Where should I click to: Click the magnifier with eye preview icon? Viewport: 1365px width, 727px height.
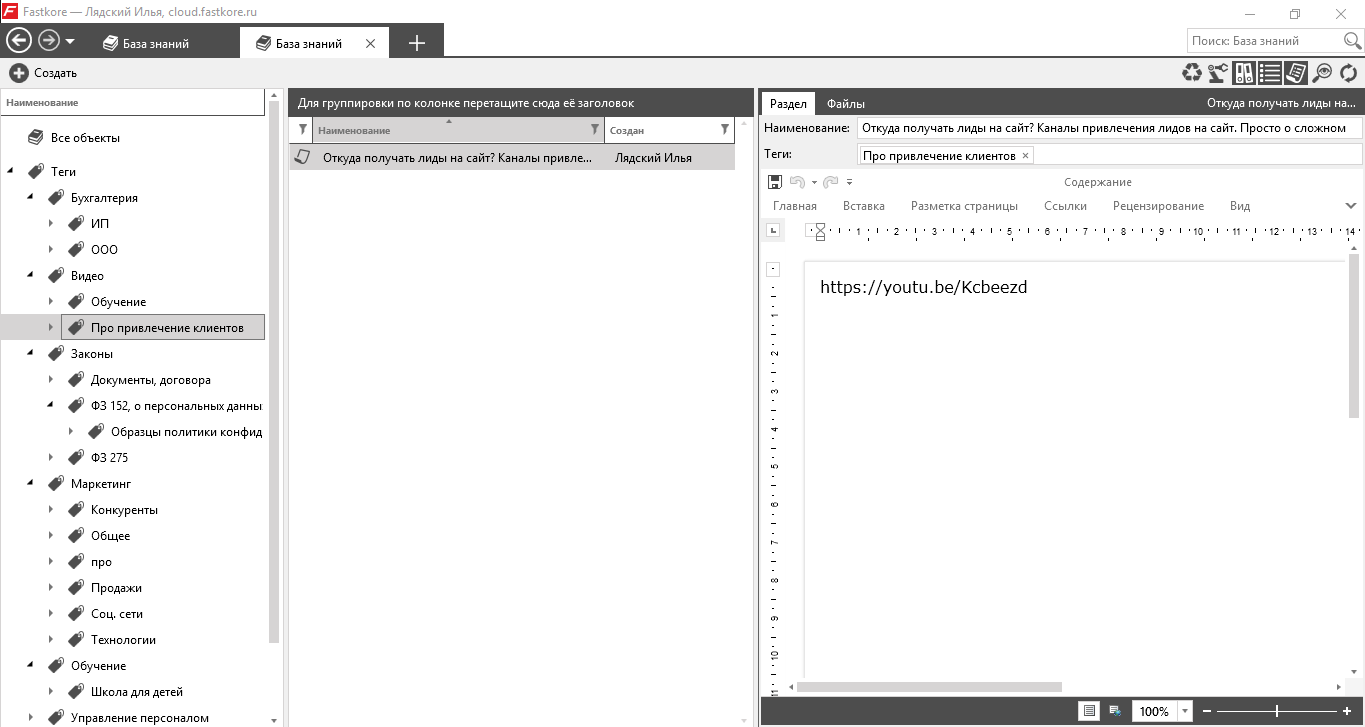point(1323,72)
